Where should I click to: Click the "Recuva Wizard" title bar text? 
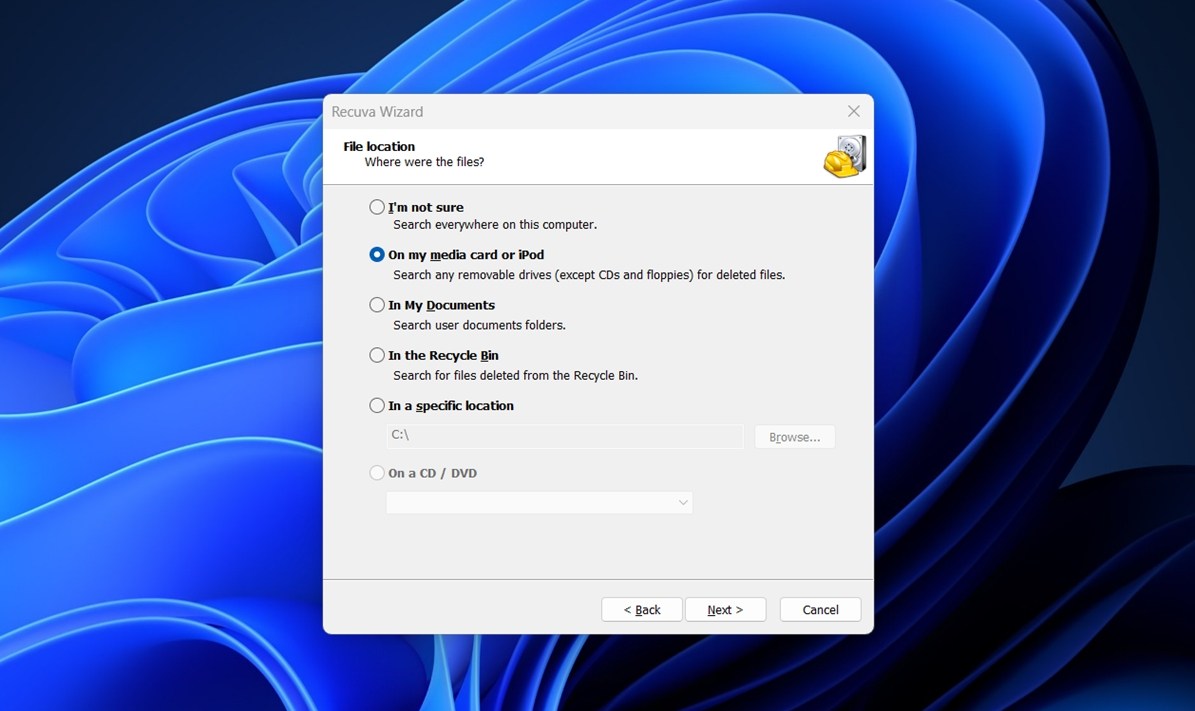click(x=377, y=112)
